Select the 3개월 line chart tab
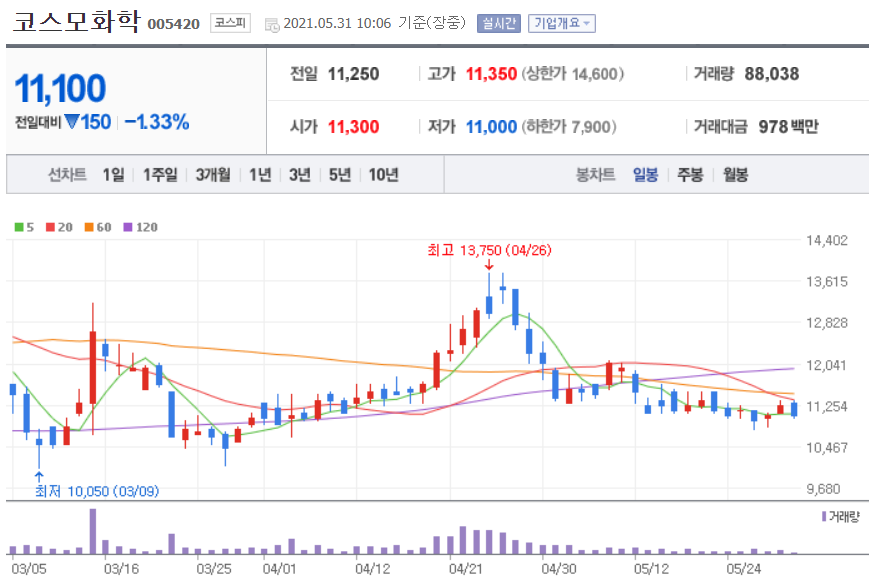This screenshot has height=581, width=869. coord(213,175)
